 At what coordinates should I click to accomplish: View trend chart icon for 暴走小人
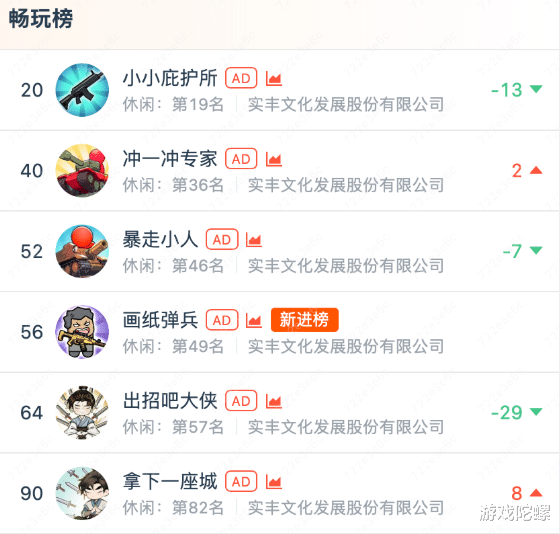[x=254, y=240]
